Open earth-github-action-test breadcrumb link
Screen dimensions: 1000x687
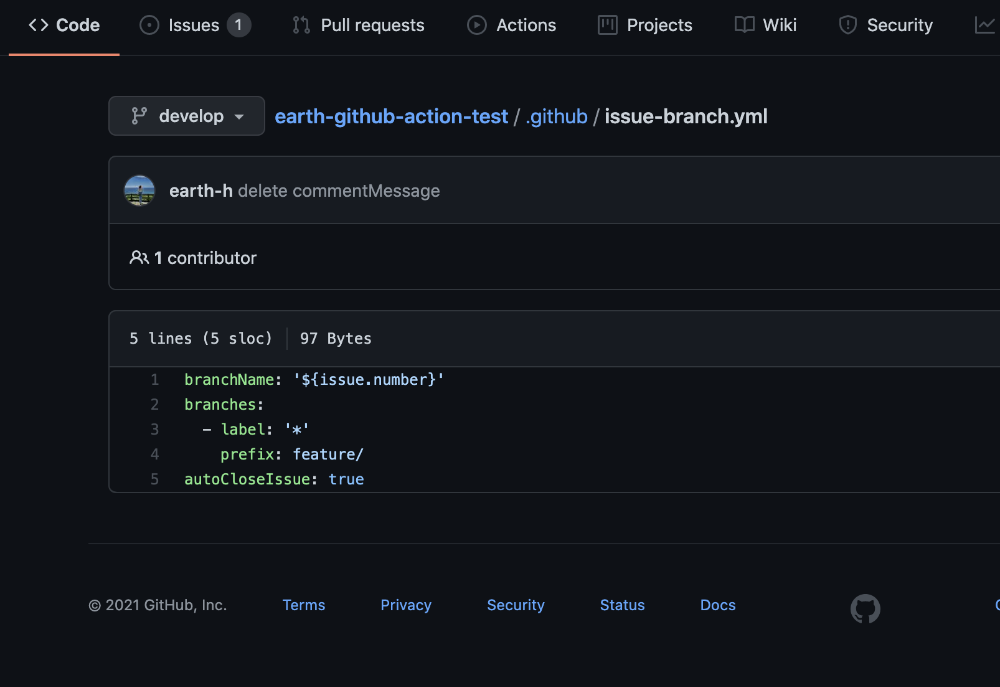tap(391, 116)
